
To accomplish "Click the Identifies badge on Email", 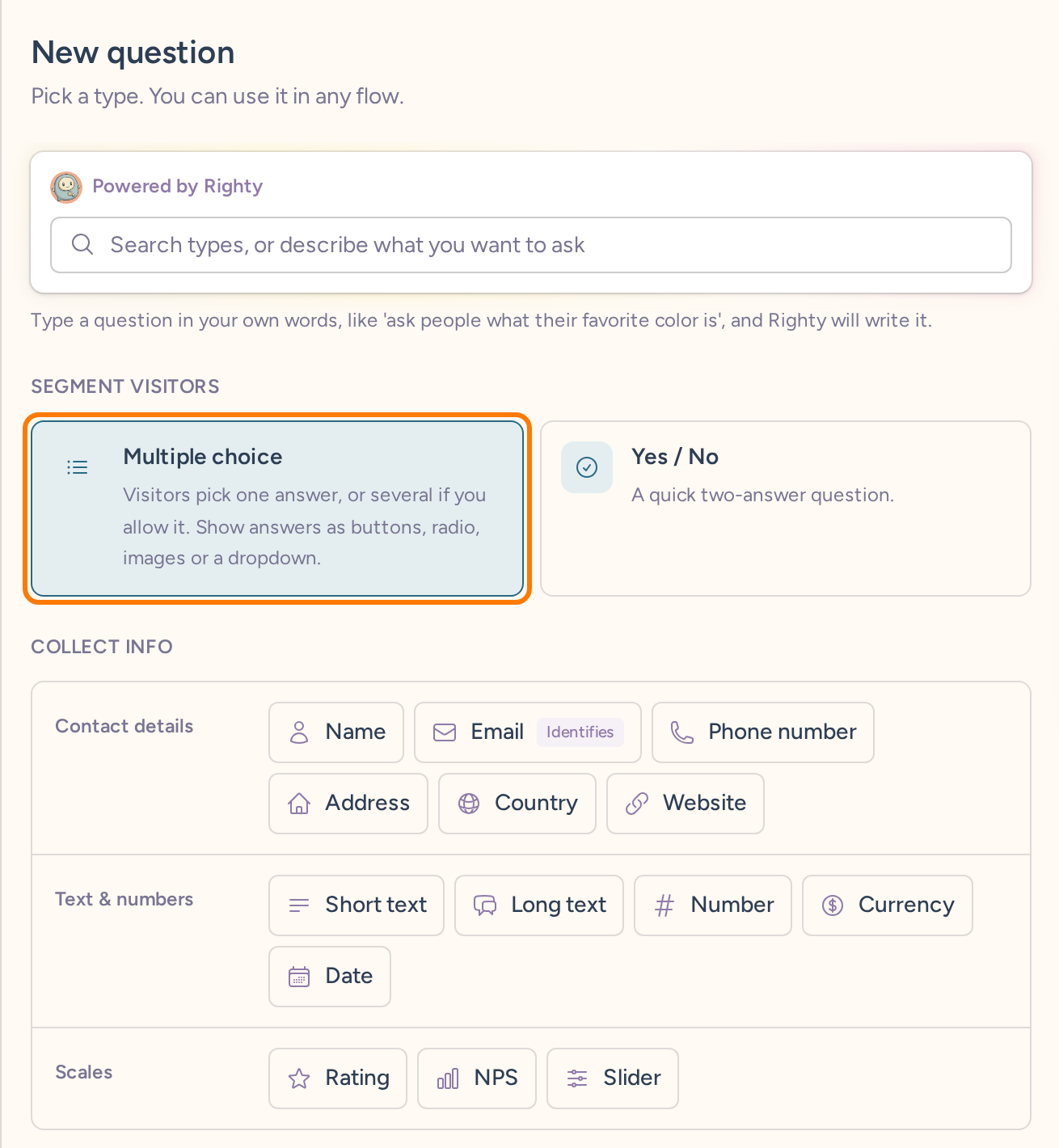I will [x=580, y=732].
